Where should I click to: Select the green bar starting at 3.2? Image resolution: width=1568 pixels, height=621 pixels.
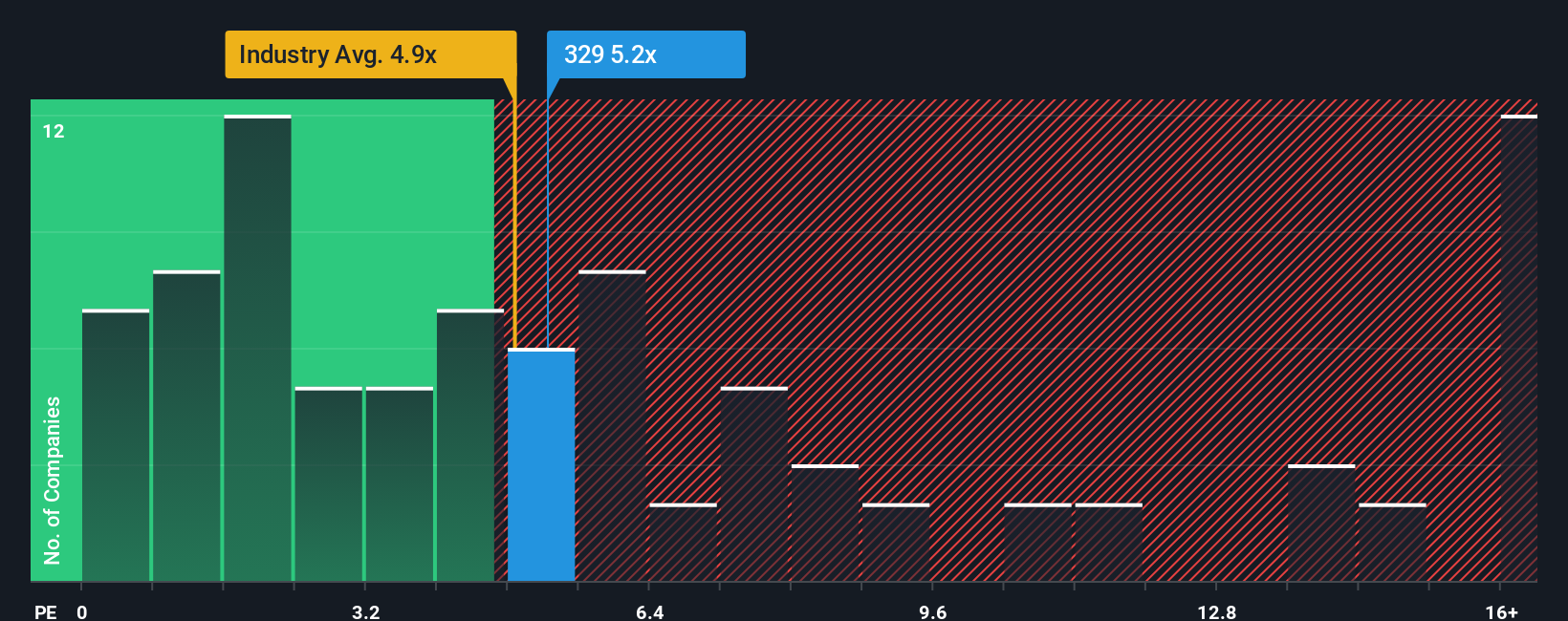point(400,484)
